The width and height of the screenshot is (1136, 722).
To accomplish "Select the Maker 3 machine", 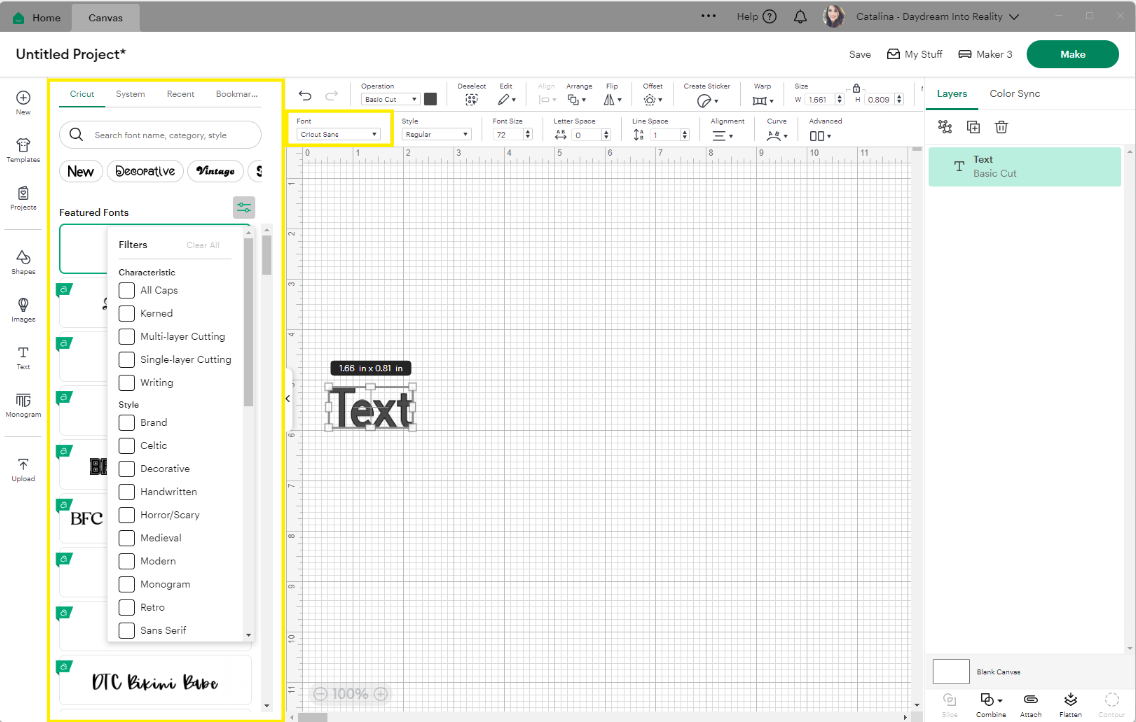I will [x=985, y=54].
